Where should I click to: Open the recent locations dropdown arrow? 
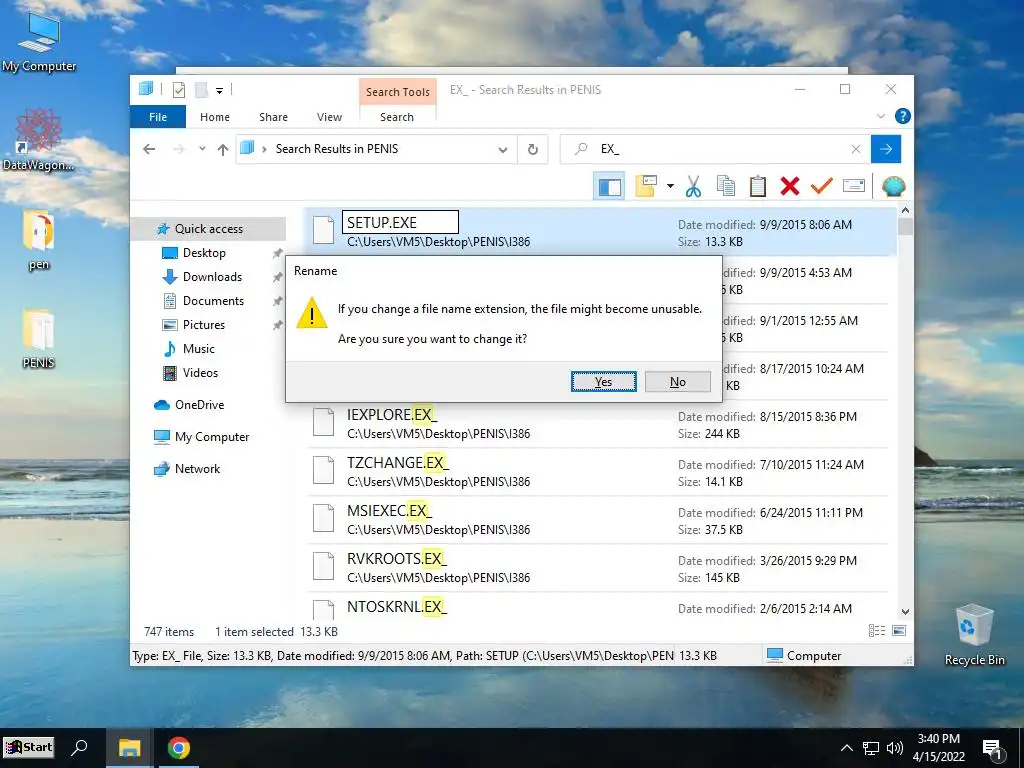202,149
